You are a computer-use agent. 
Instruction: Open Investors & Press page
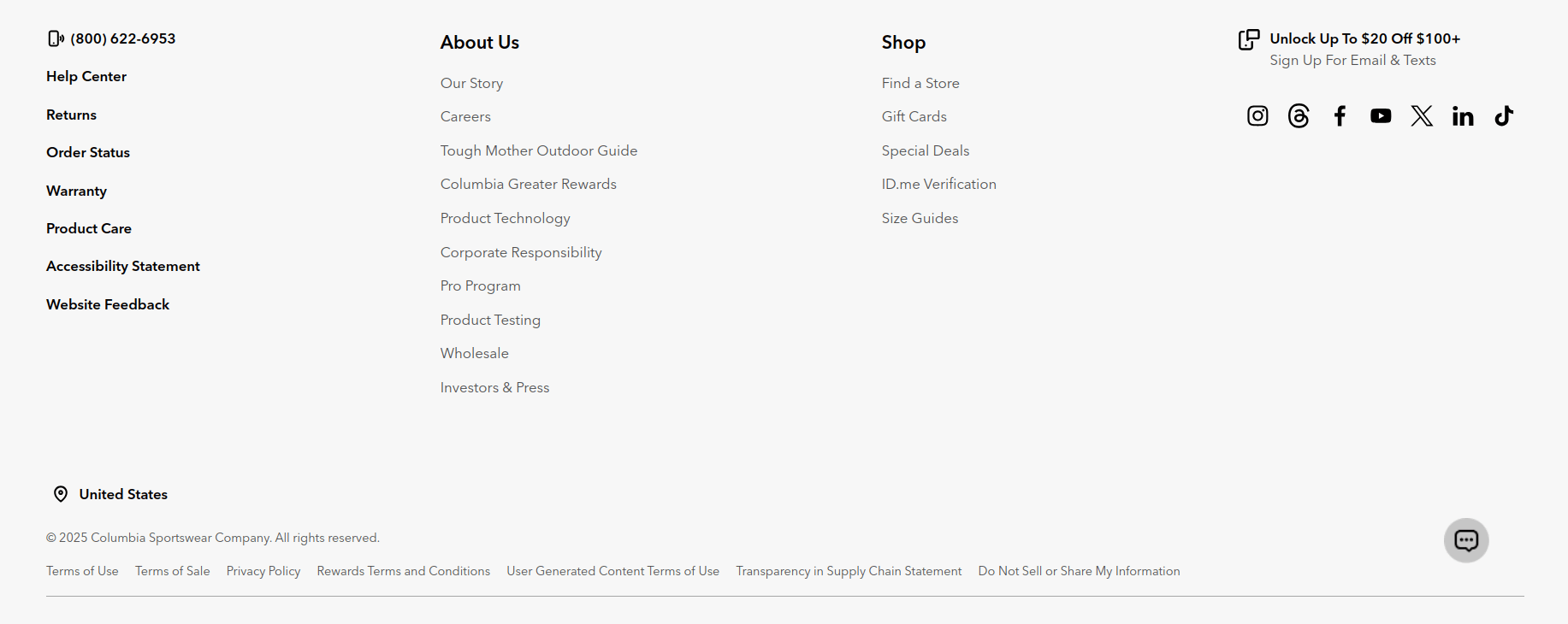coord(494,387)
